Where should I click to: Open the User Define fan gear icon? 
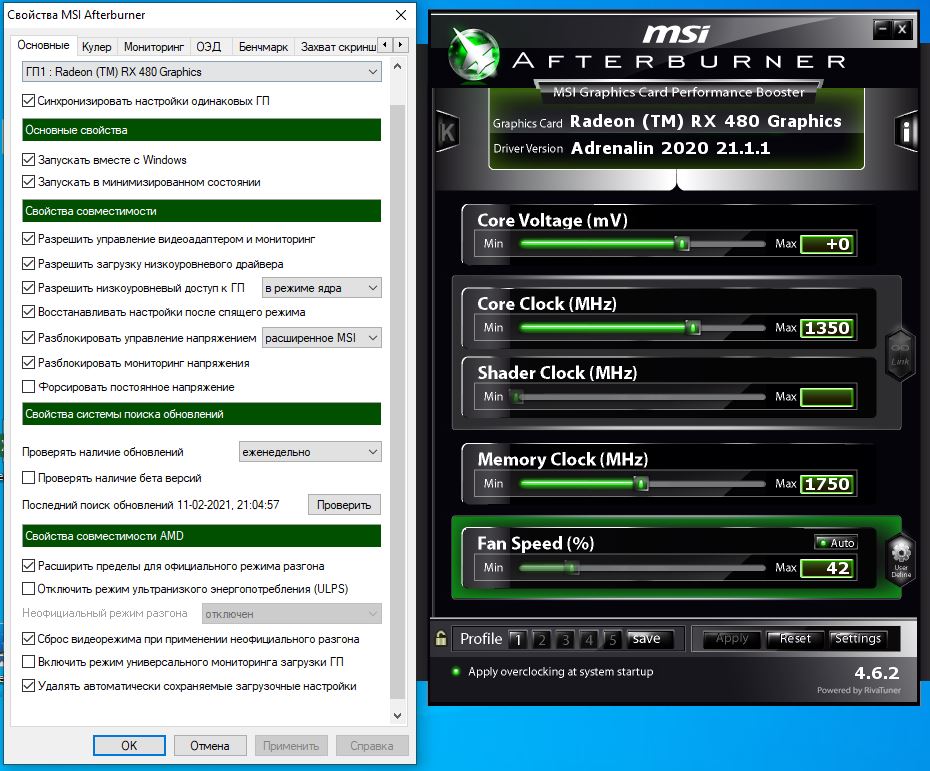[x=900, y=559]
